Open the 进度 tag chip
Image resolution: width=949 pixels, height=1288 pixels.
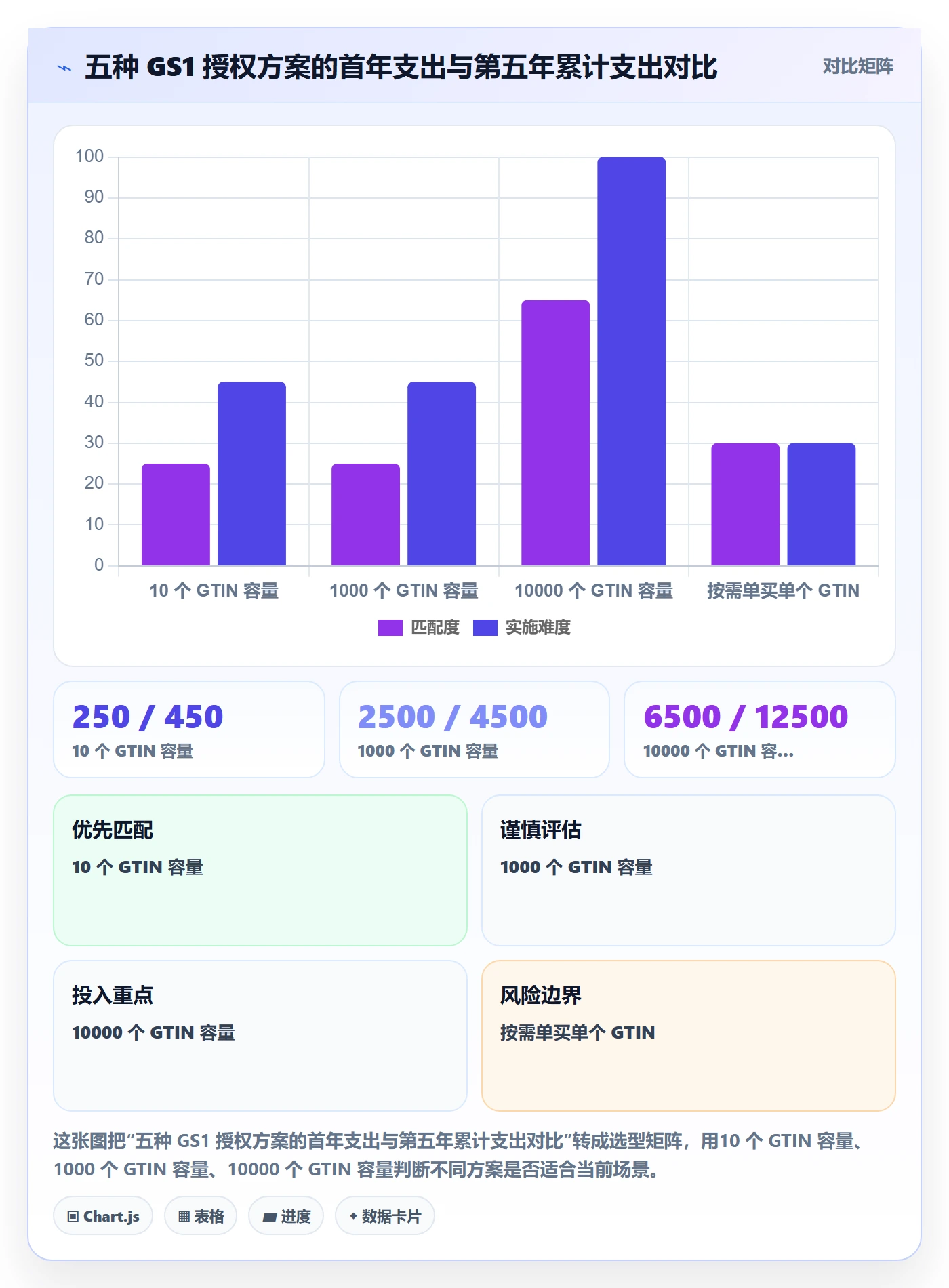[x=286, y=1216]
